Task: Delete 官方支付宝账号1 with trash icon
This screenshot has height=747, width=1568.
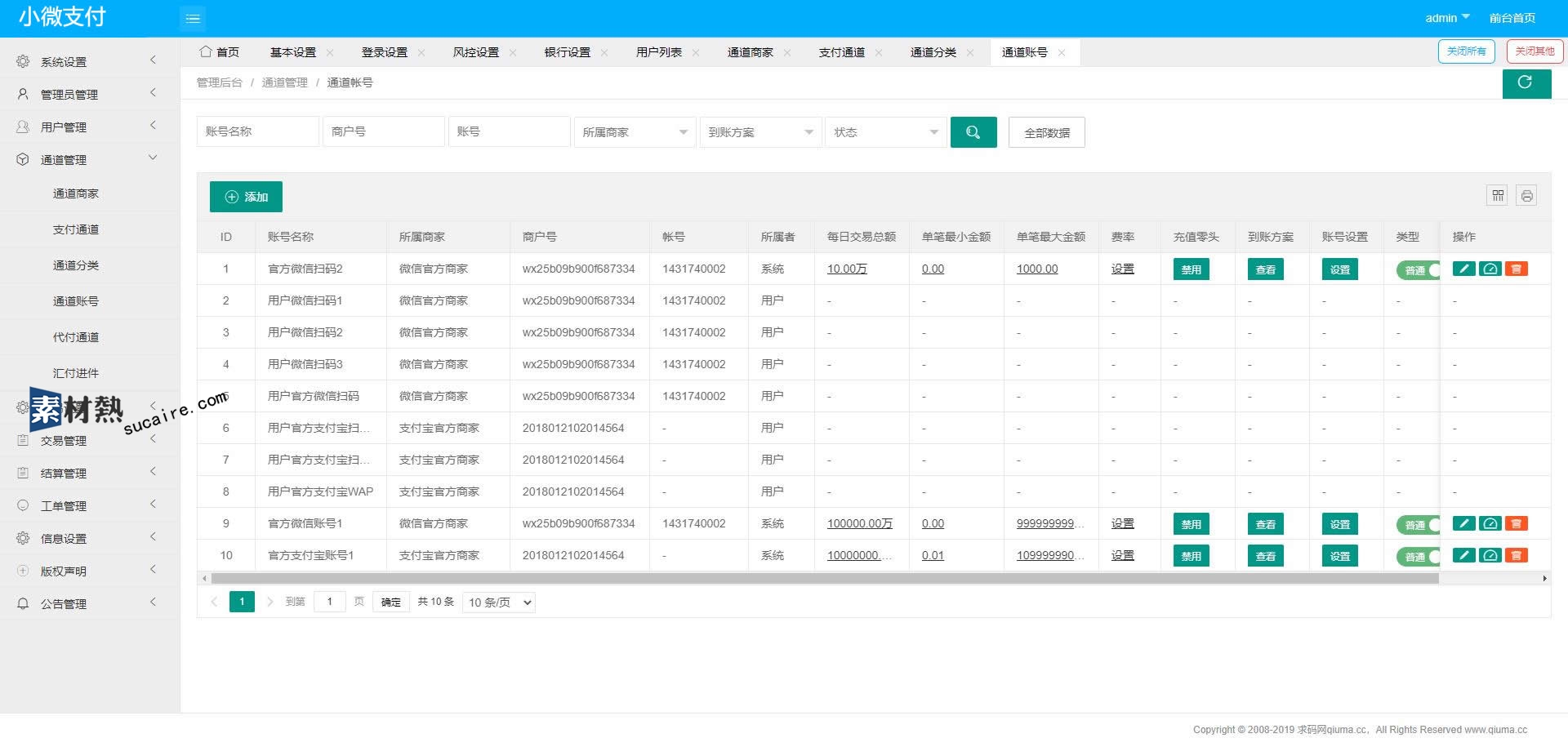Action: pos(1516,555)
